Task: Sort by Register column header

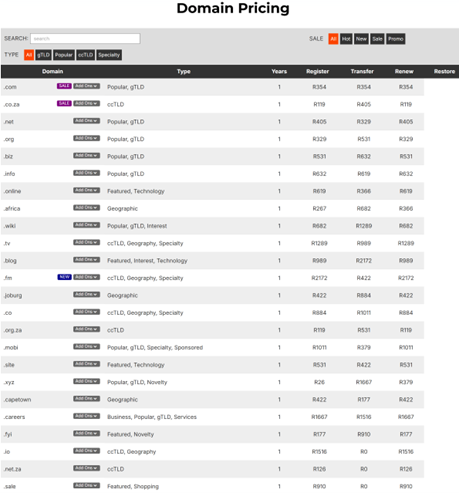Action: pyautogui.click(x=318, y=71)
